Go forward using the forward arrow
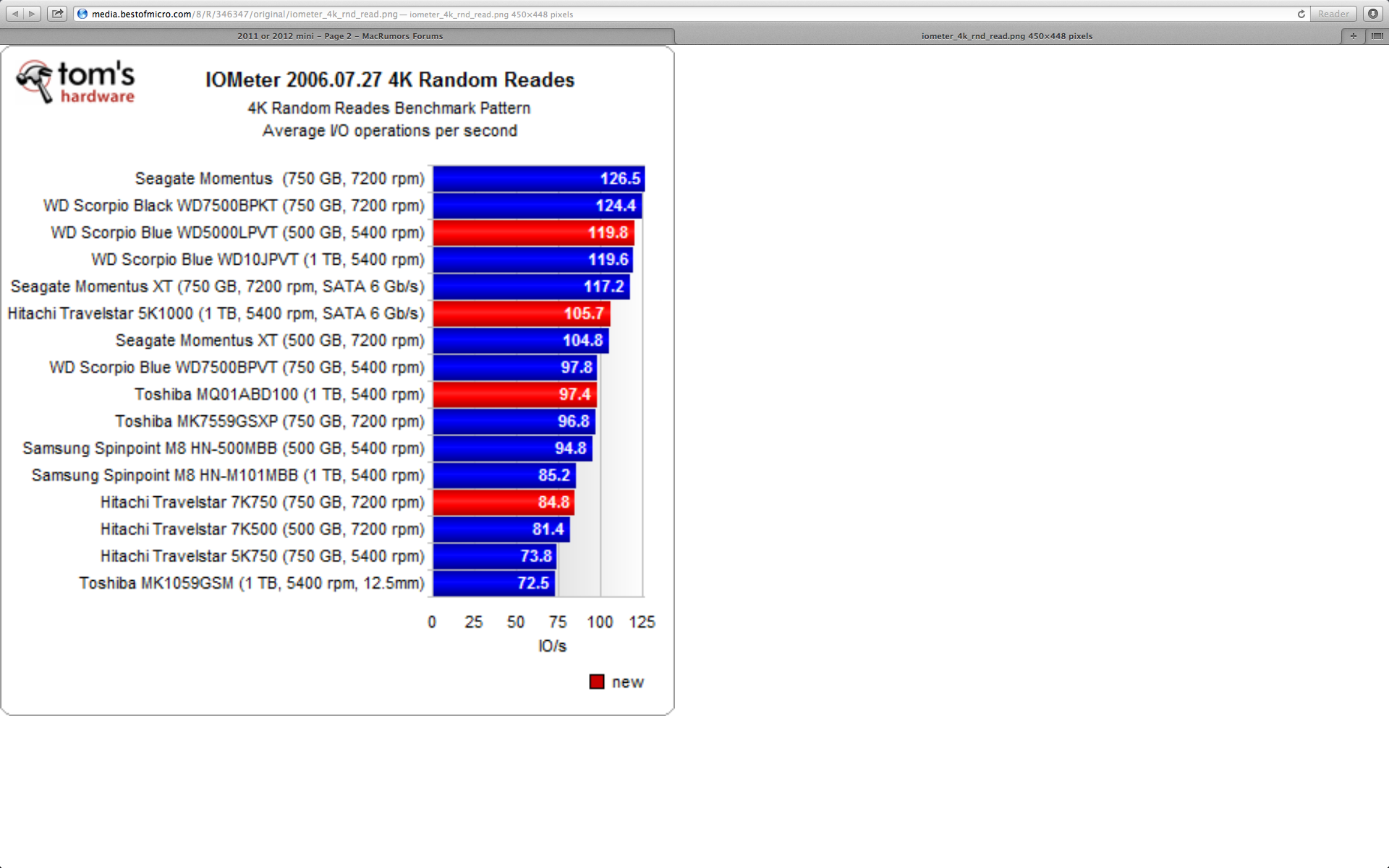This screenshot has width=1389, height=868. tap(32, 14)
